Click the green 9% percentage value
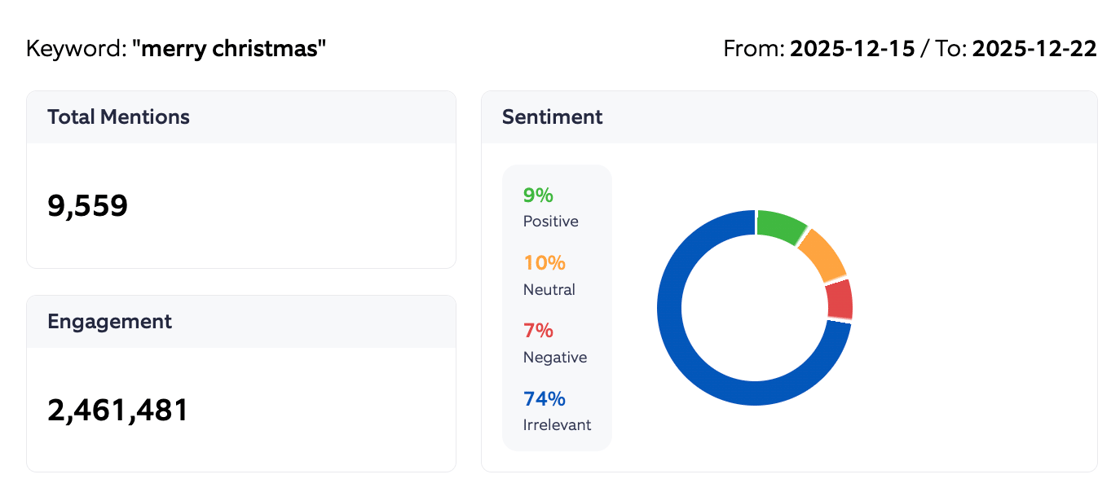 538,195
